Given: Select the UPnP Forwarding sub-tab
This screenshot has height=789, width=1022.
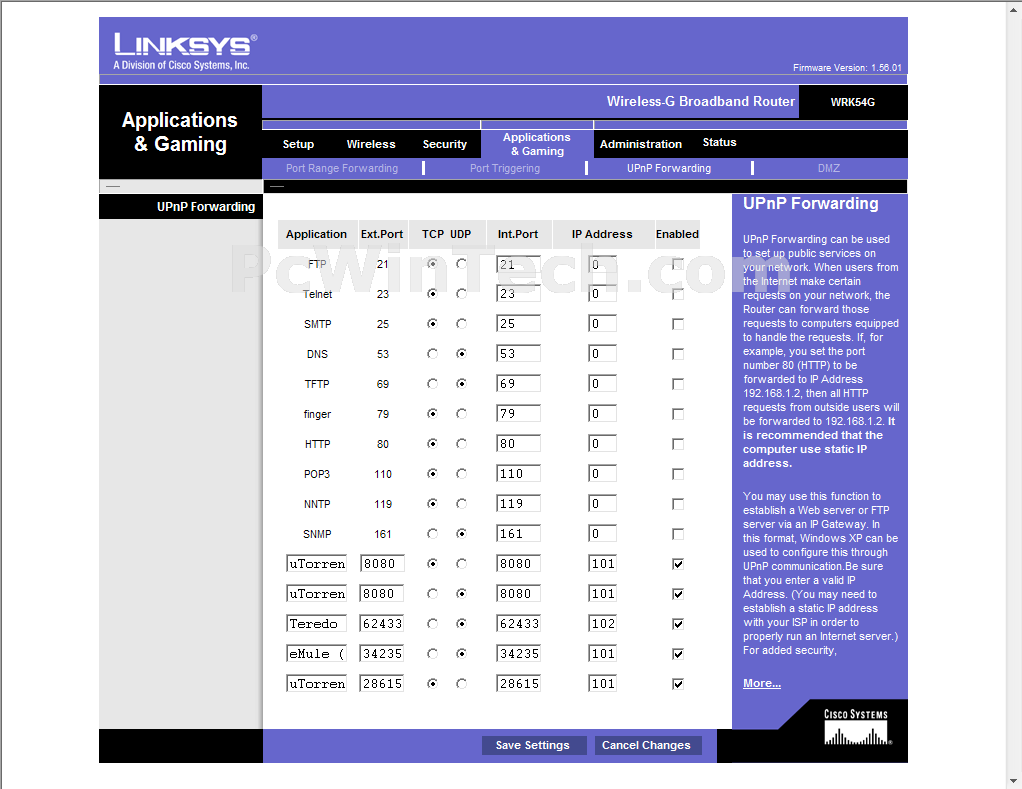Looking at the screenshot, I should tap(669, 168).
